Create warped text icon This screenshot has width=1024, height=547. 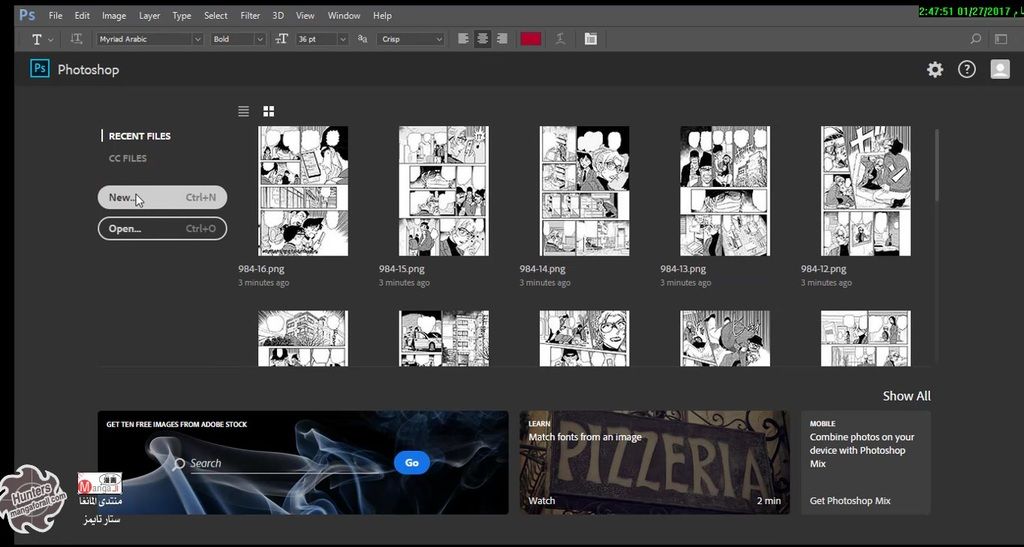pyautogui.click(x=560, y=39)
